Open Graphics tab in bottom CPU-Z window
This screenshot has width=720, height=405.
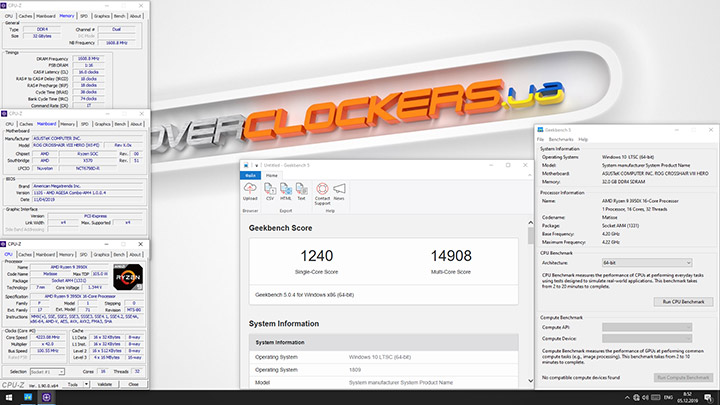point(101,254)
